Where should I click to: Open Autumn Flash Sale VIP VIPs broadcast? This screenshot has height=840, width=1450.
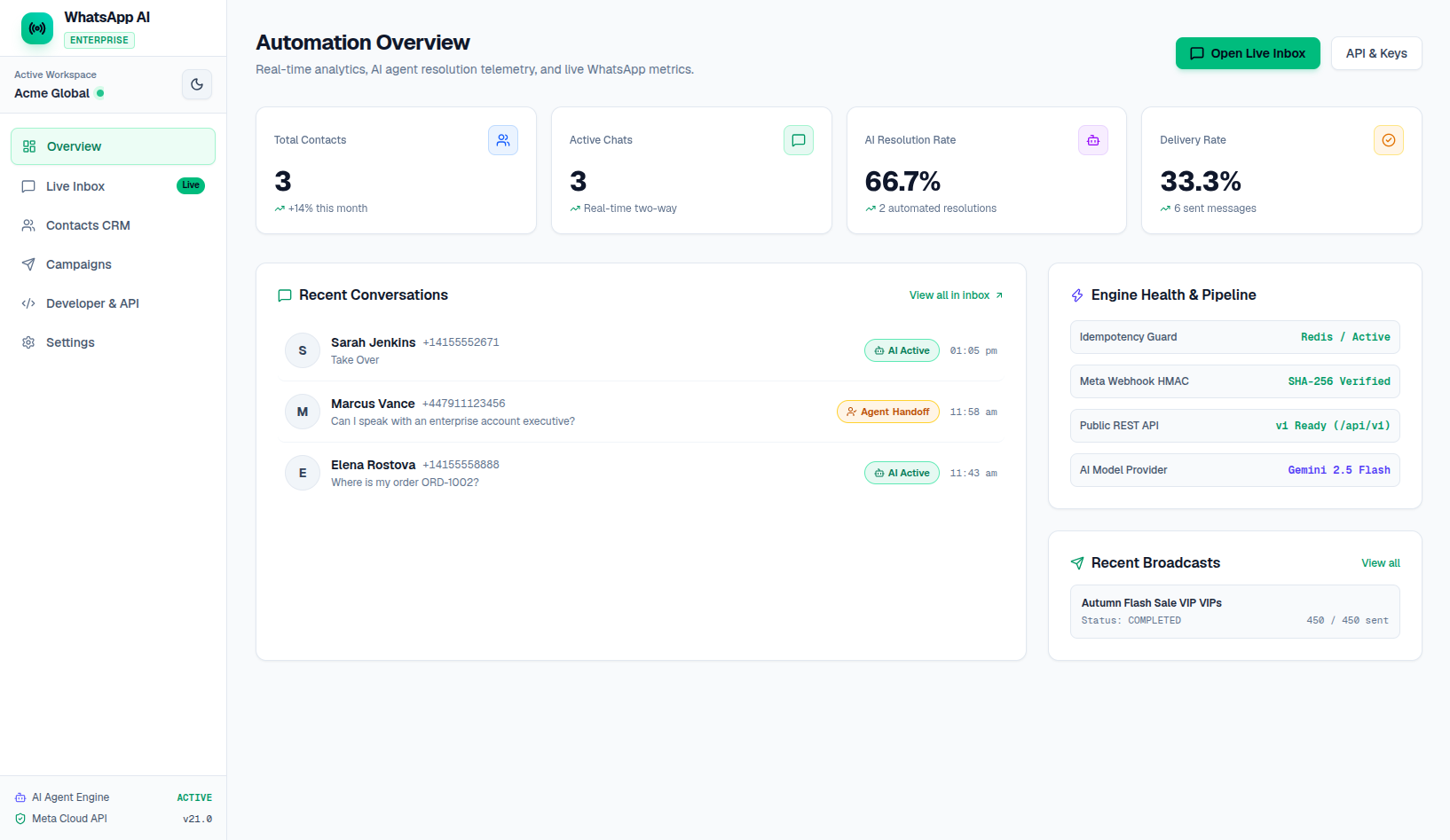[x=1235, y=611]
